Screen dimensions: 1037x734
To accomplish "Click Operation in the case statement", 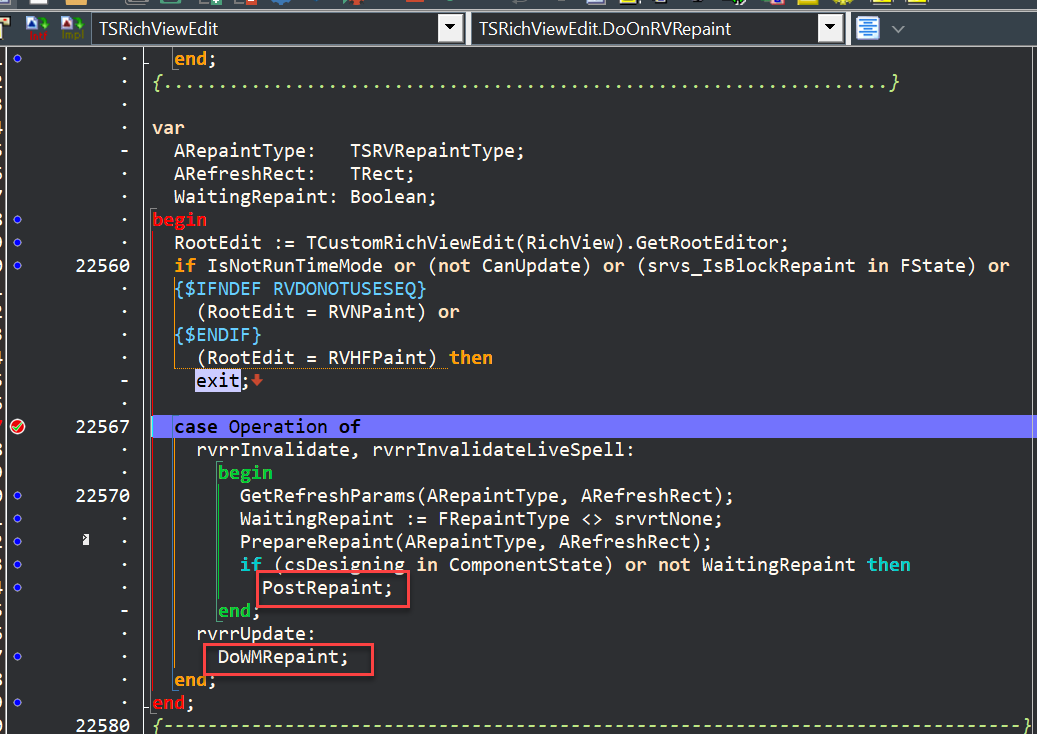I will pyautogui.click(x=278, y=427).
